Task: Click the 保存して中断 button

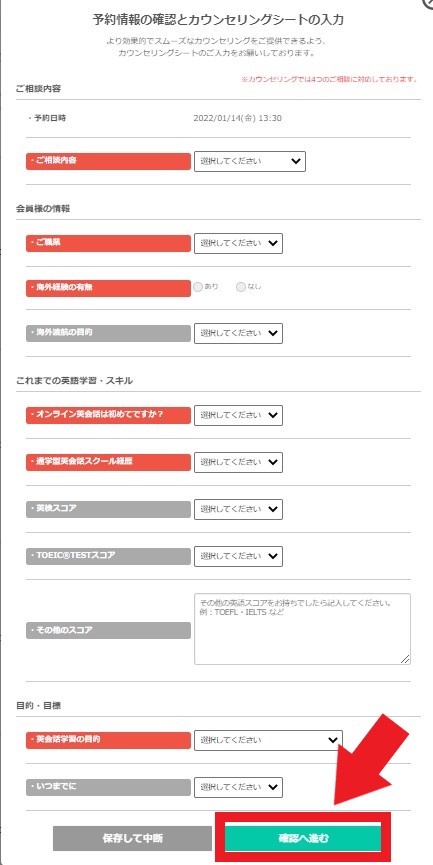Action: [x=132, y=839]
